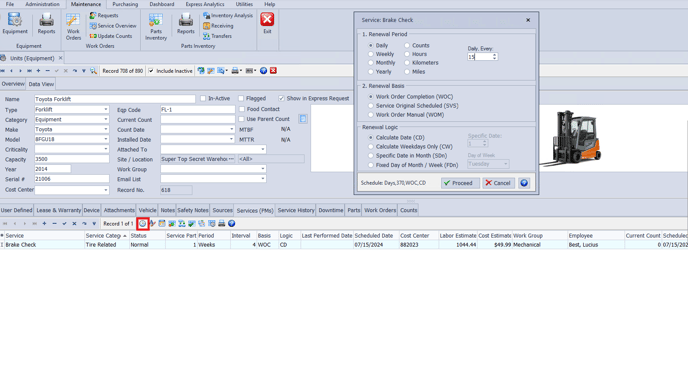This screenshot has width=688, height=380.
Task: Increment the Daily Every spinner value
Action: tap(494, 55)
